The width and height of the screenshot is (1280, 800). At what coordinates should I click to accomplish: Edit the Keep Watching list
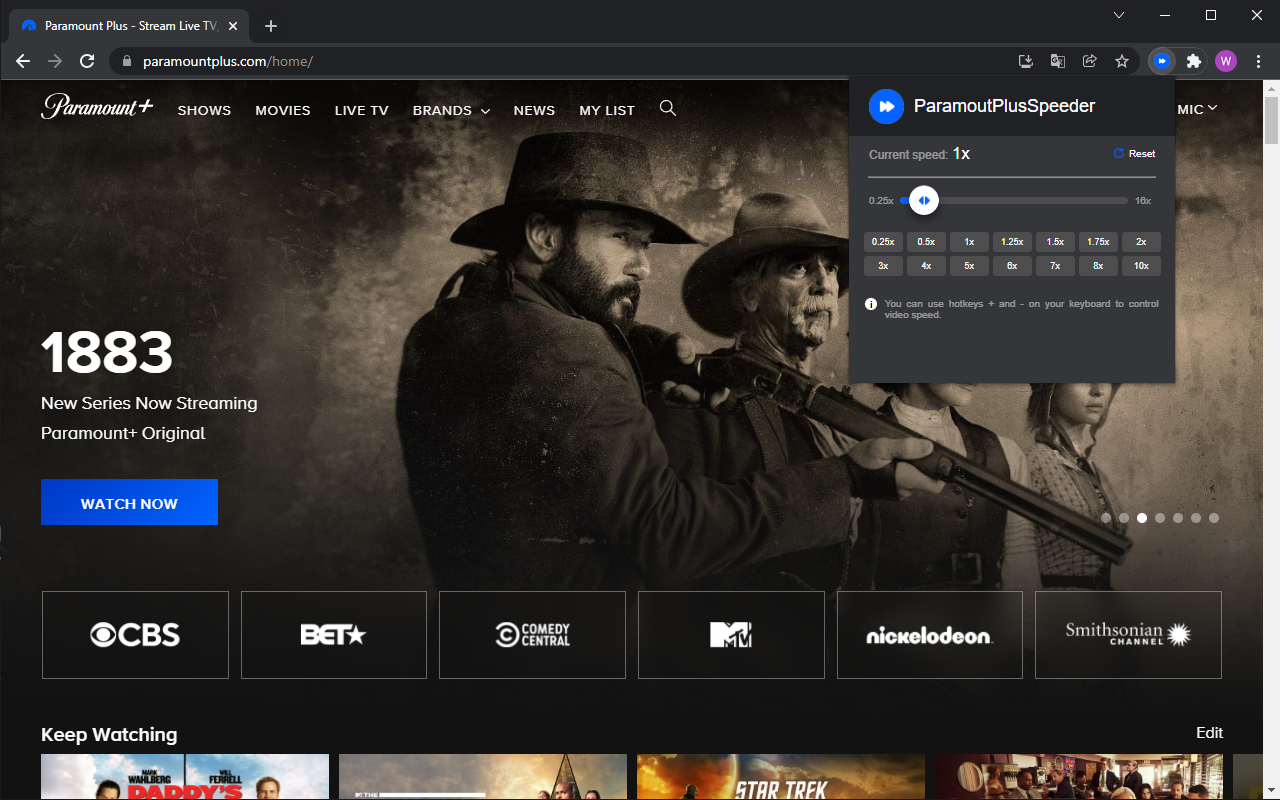point(1210,733)
